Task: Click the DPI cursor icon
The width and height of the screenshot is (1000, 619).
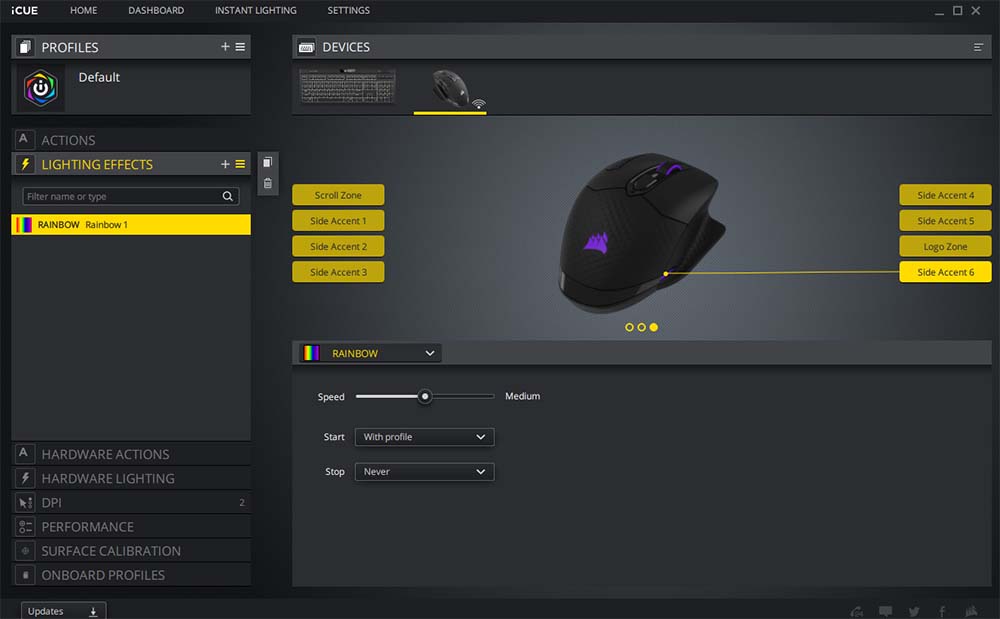Action: (x=25, y=502)
